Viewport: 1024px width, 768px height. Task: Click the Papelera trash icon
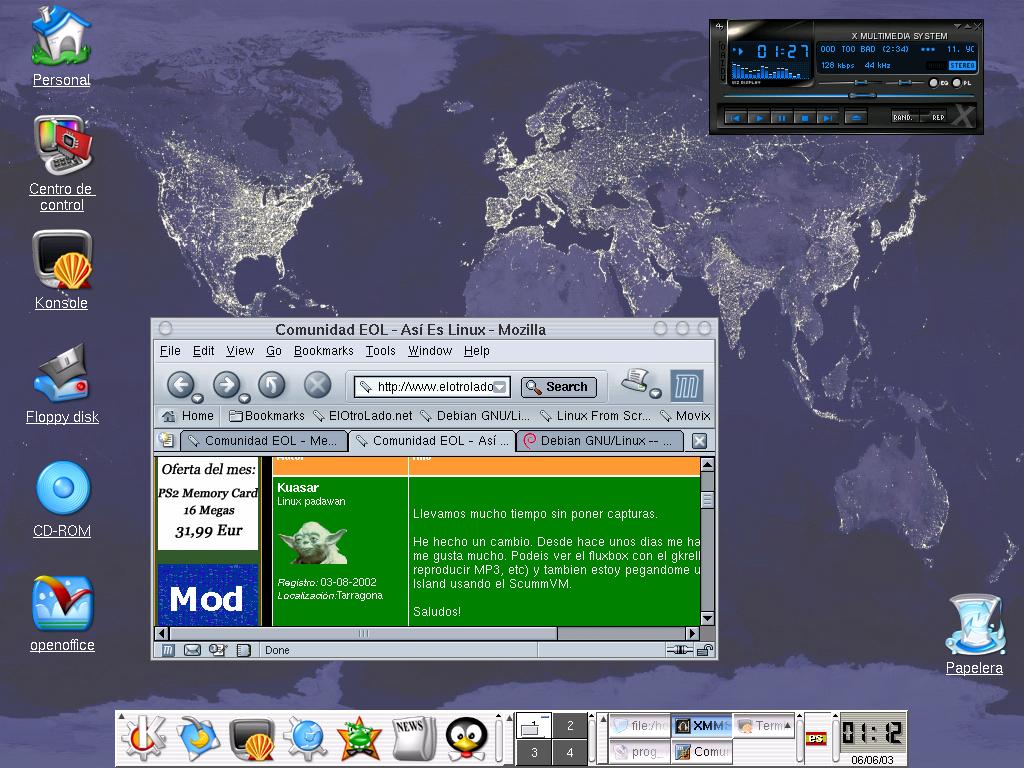point(974,627)
